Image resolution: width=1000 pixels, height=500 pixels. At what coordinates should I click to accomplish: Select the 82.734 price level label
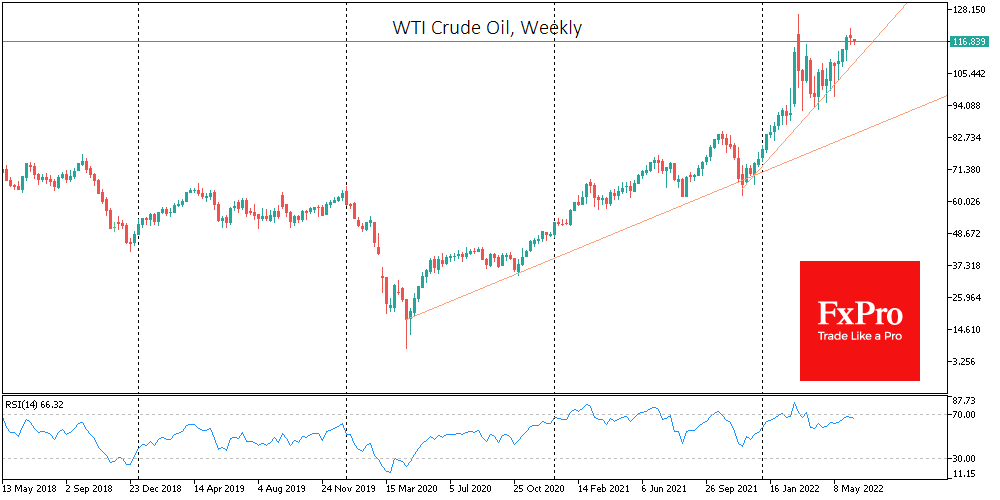pyautogui.click(x=969, y=138)
